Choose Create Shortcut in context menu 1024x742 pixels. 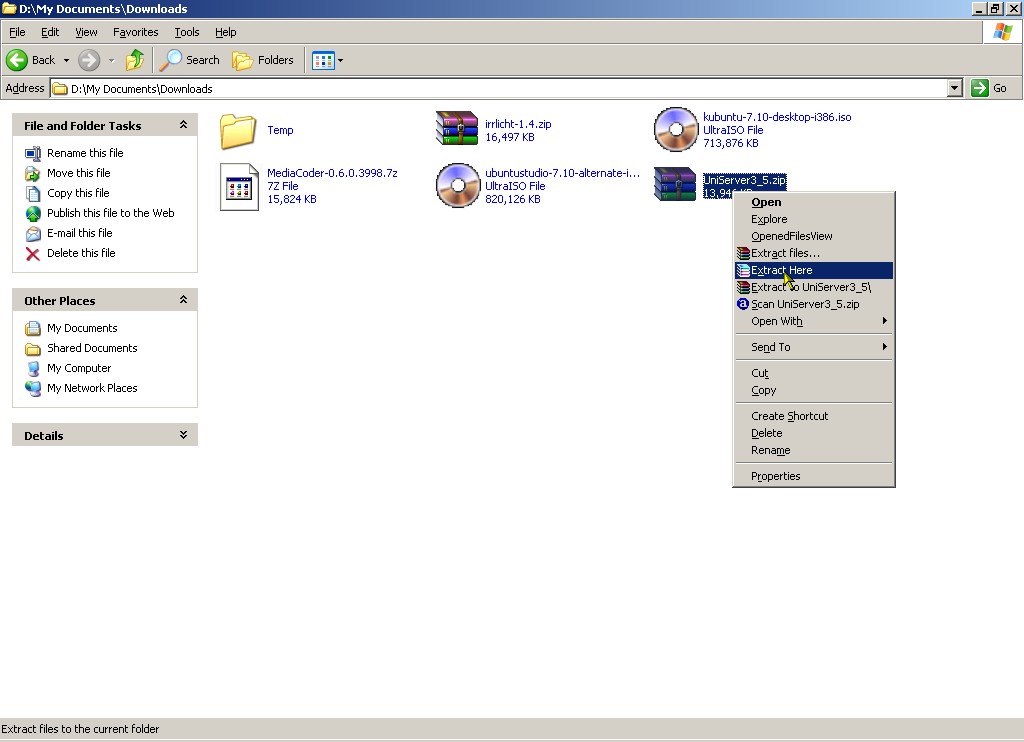coord(814,417)
